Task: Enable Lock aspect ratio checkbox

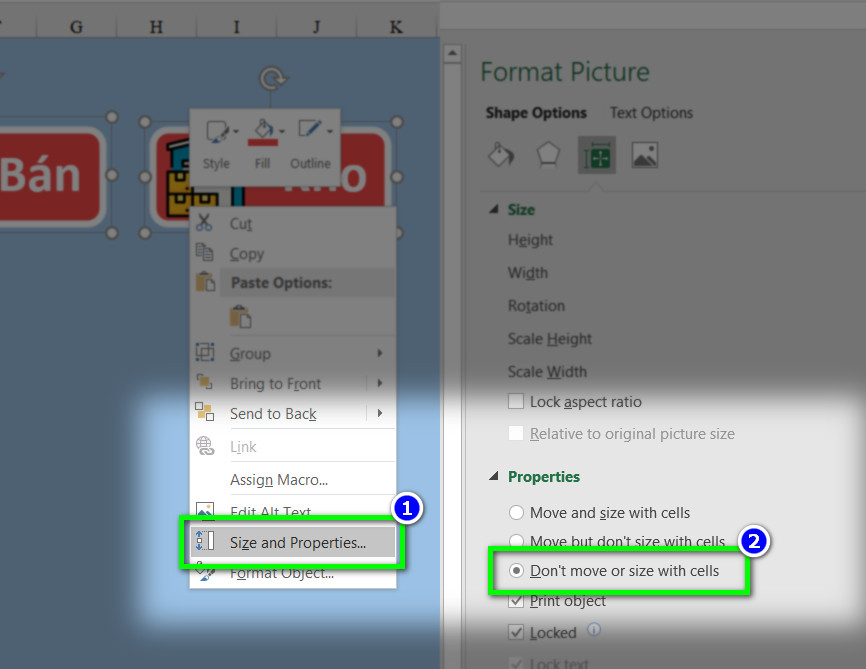Action: tap(516, 401)
